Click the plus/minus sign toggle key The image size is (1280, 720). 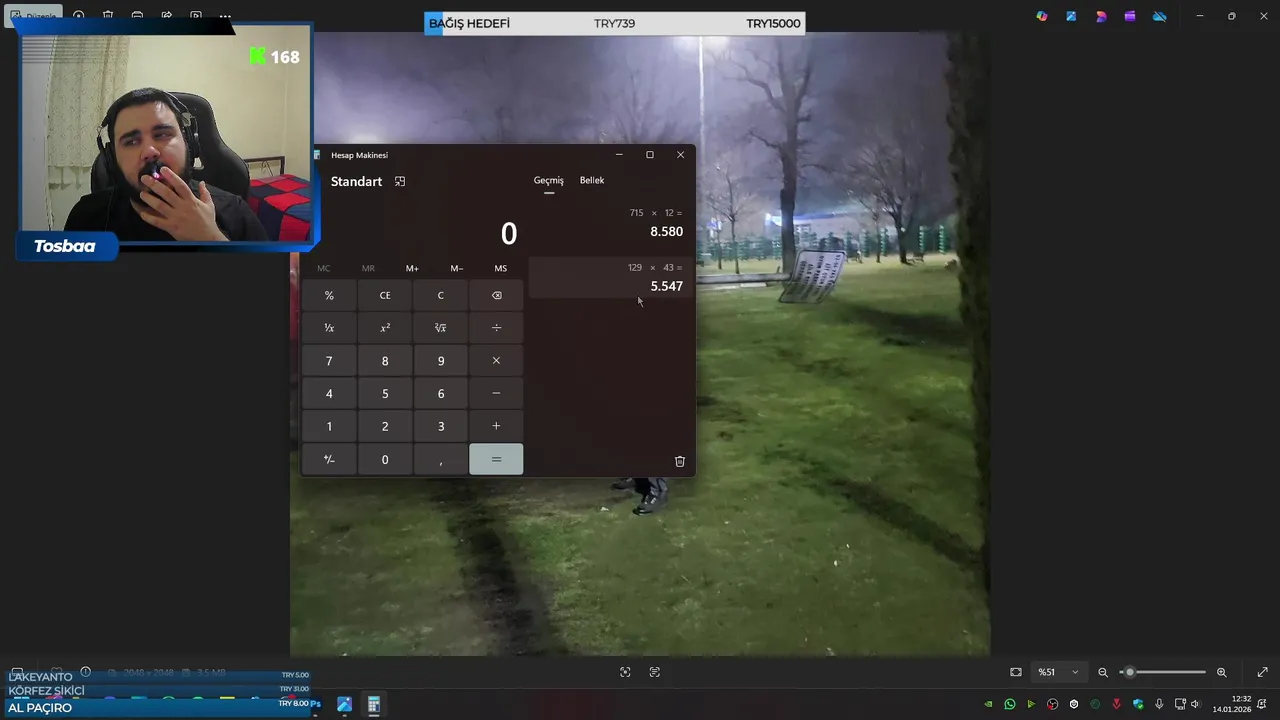point(329,459)
